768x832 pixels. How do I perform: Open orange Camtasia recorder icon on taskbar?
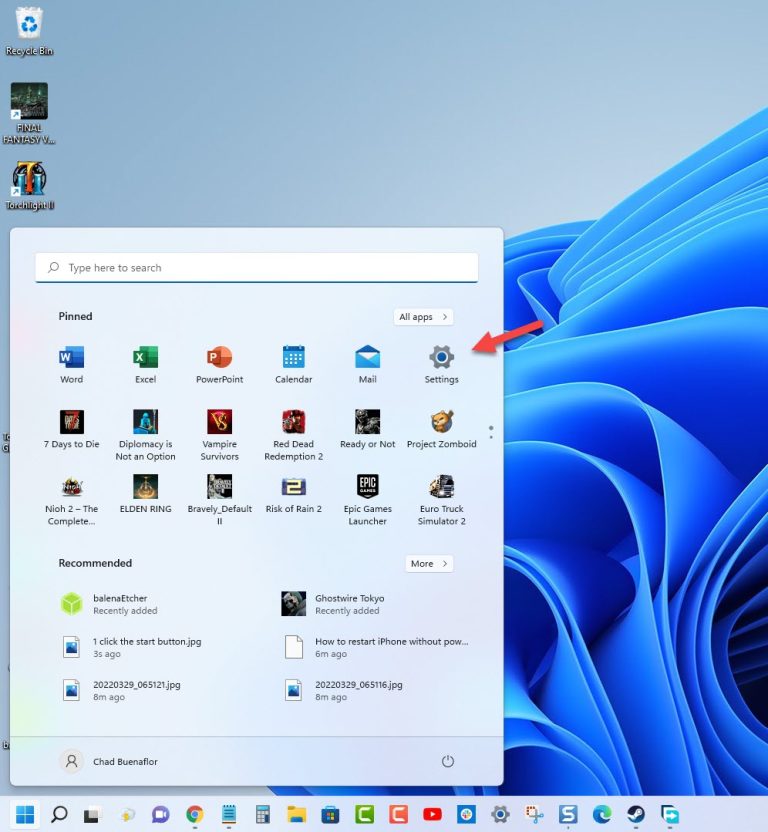coord(398,814)
